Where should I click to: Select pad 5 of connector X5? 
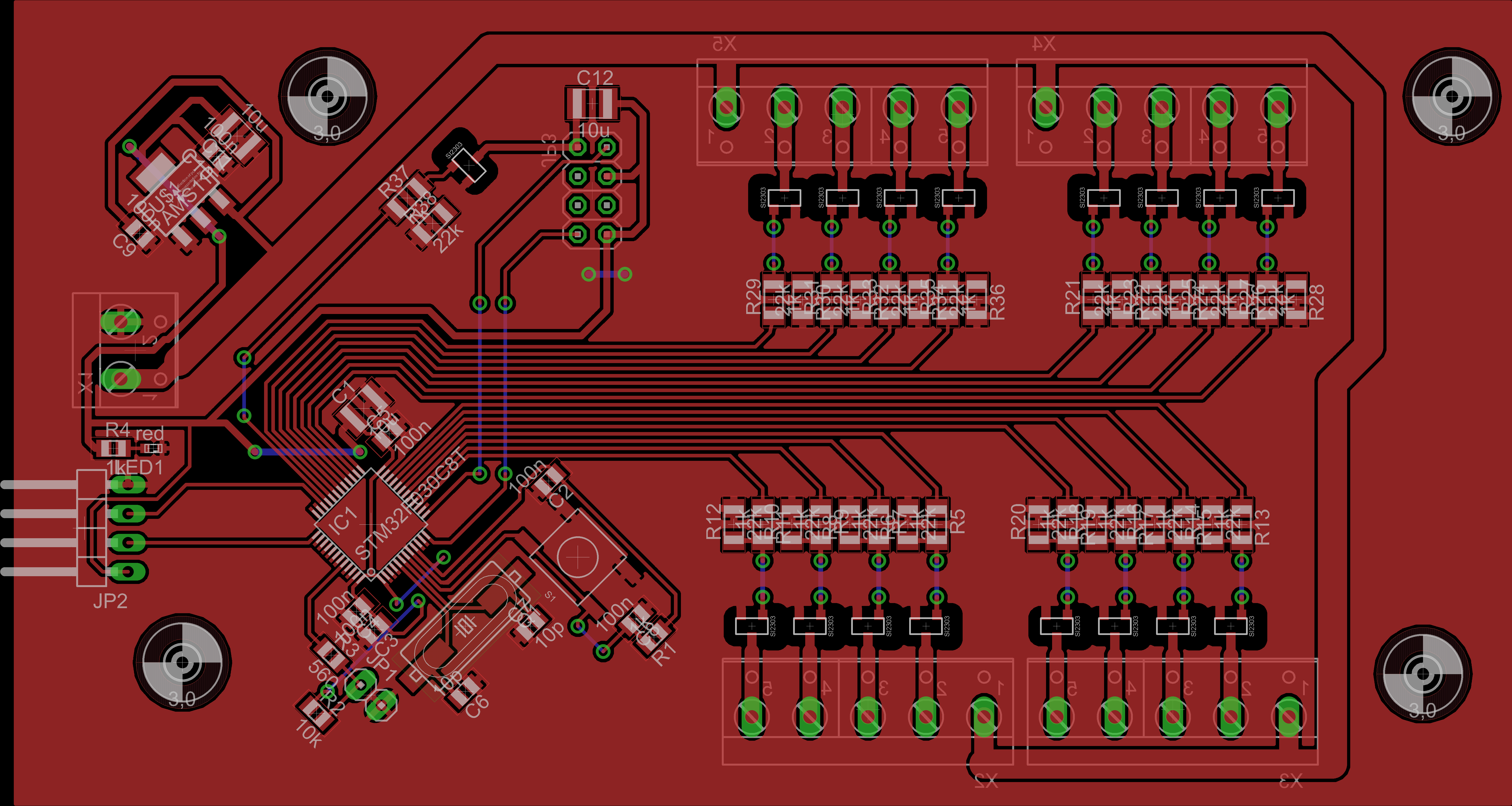click(x=959, y=107)
